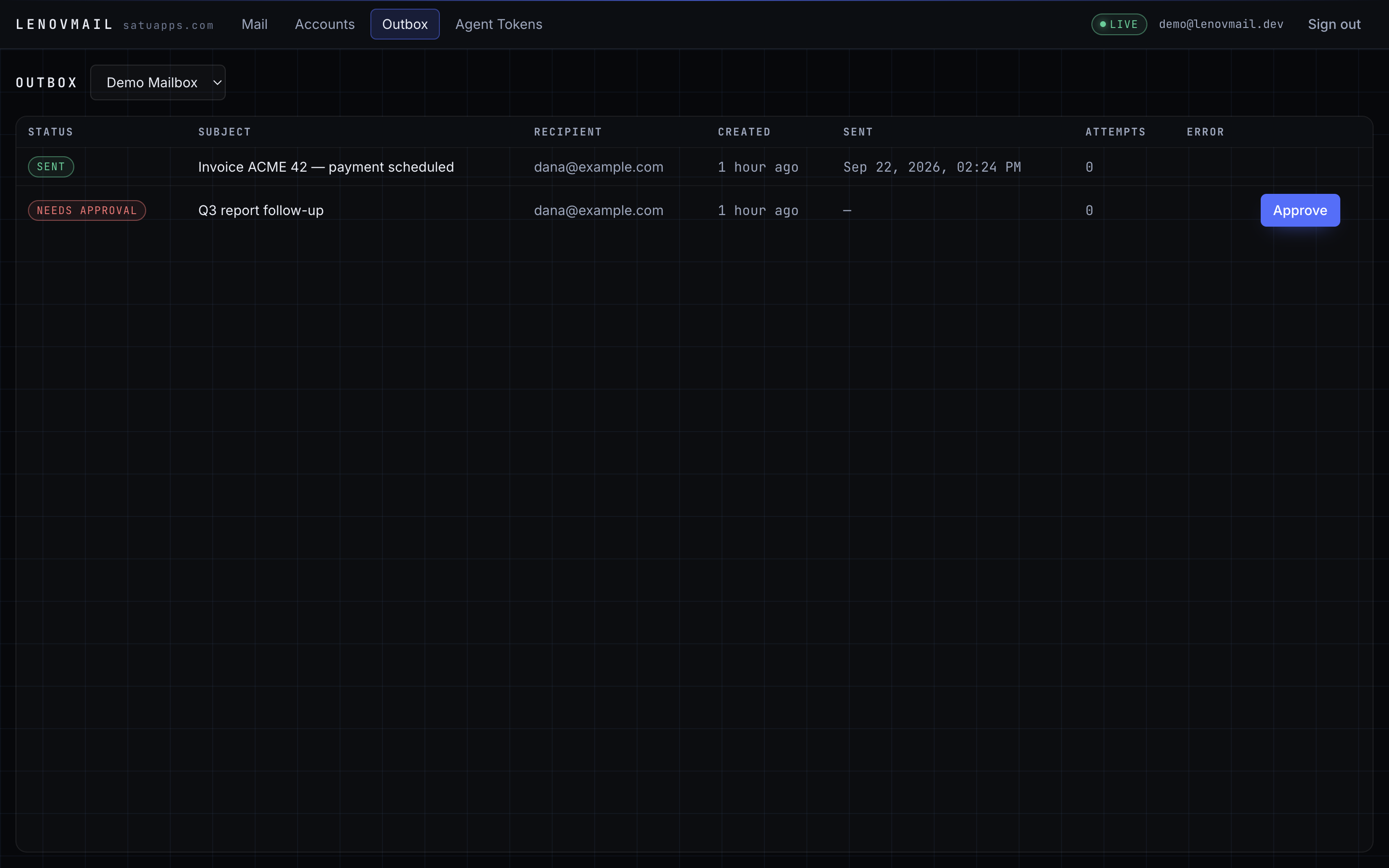1389x868 pixels.
Task: Open the Q3 report follow-up subject
Action: click(260, 210)
